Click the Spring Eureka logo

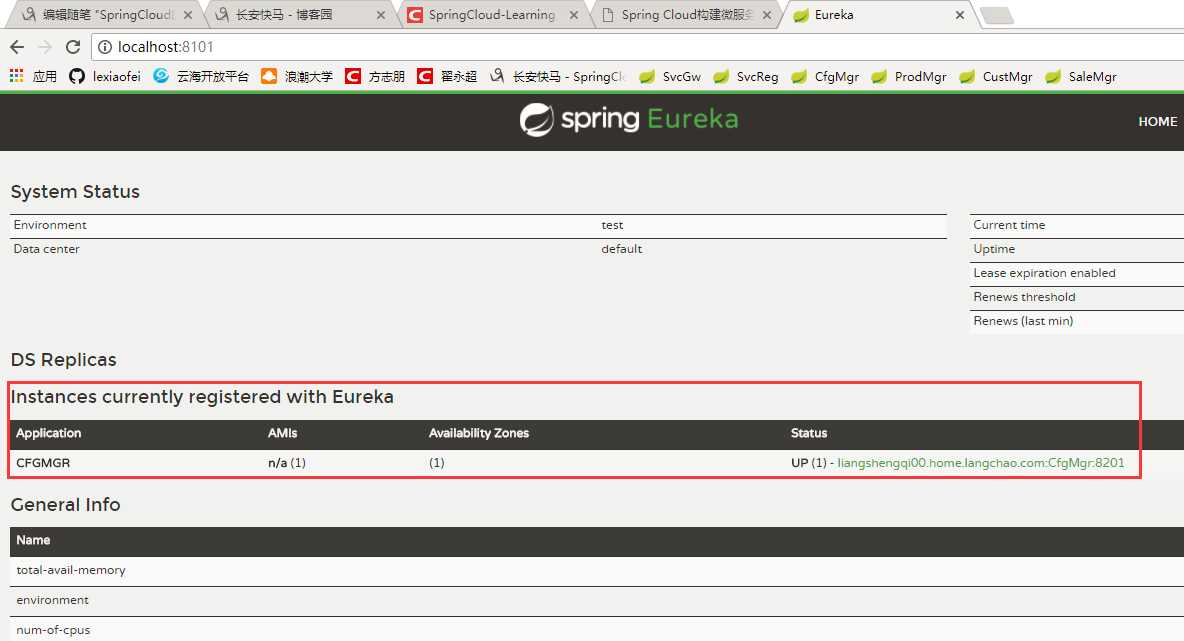[628, 120]
